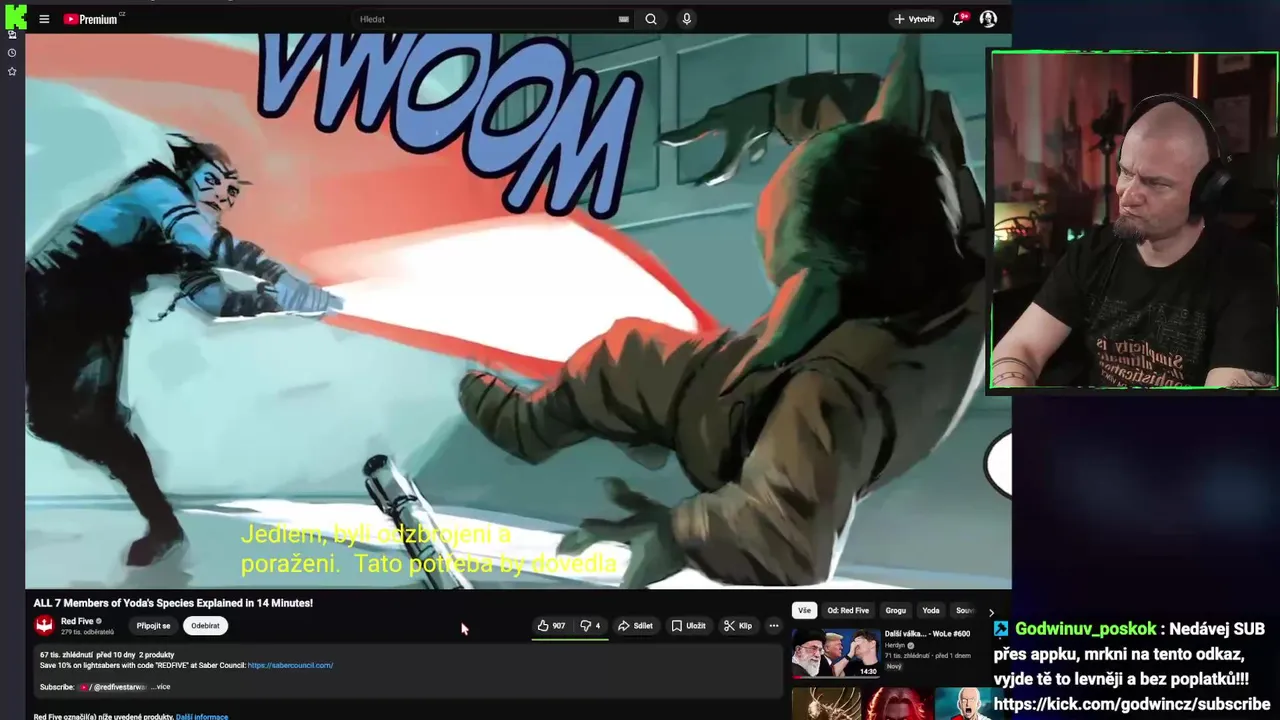Open the kick.com/godwincz/subscribe link text
The width and height of the screenshot is (1280, 720).
[1132, 704]
